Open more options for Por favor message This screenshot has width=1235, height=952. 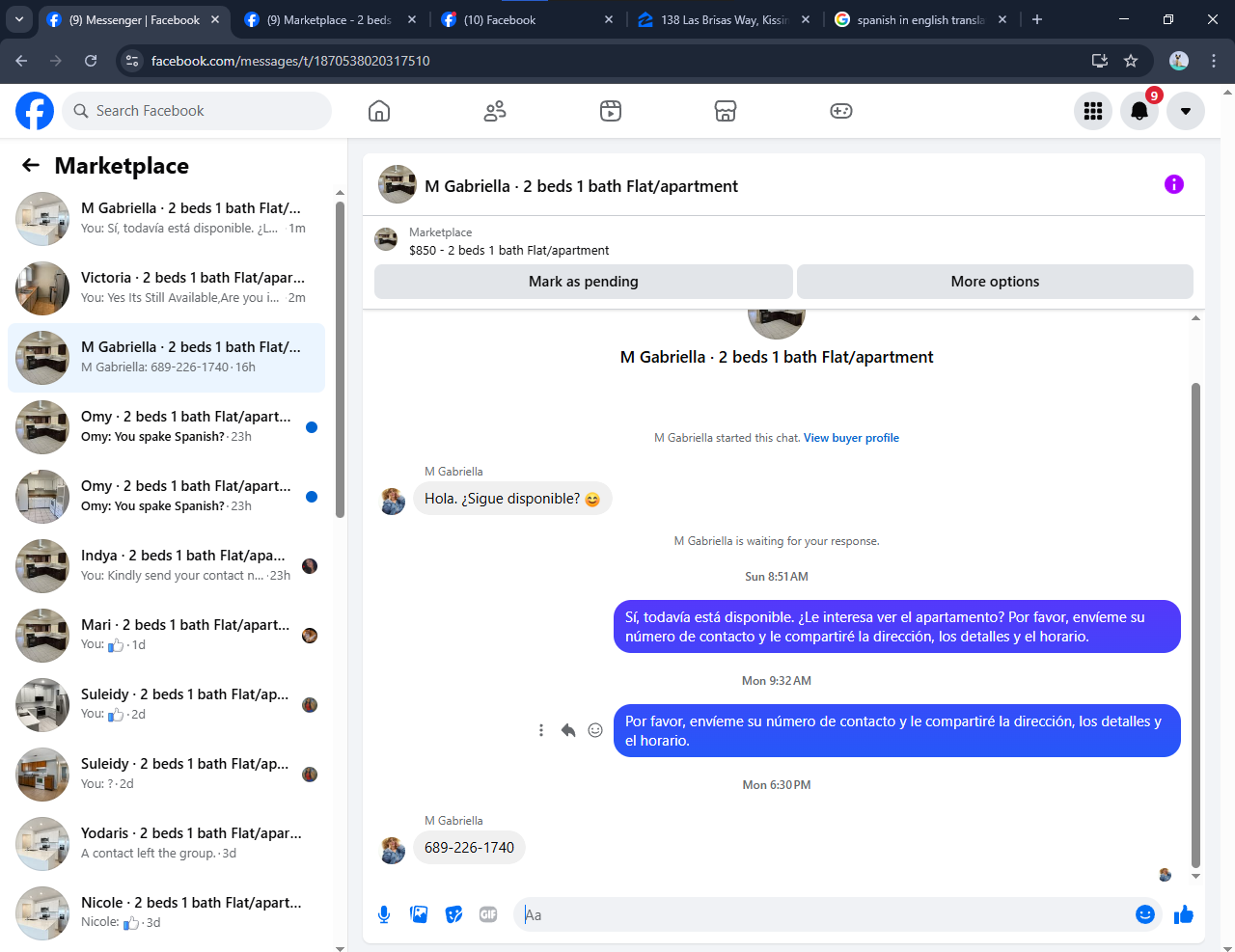point(541,730)
